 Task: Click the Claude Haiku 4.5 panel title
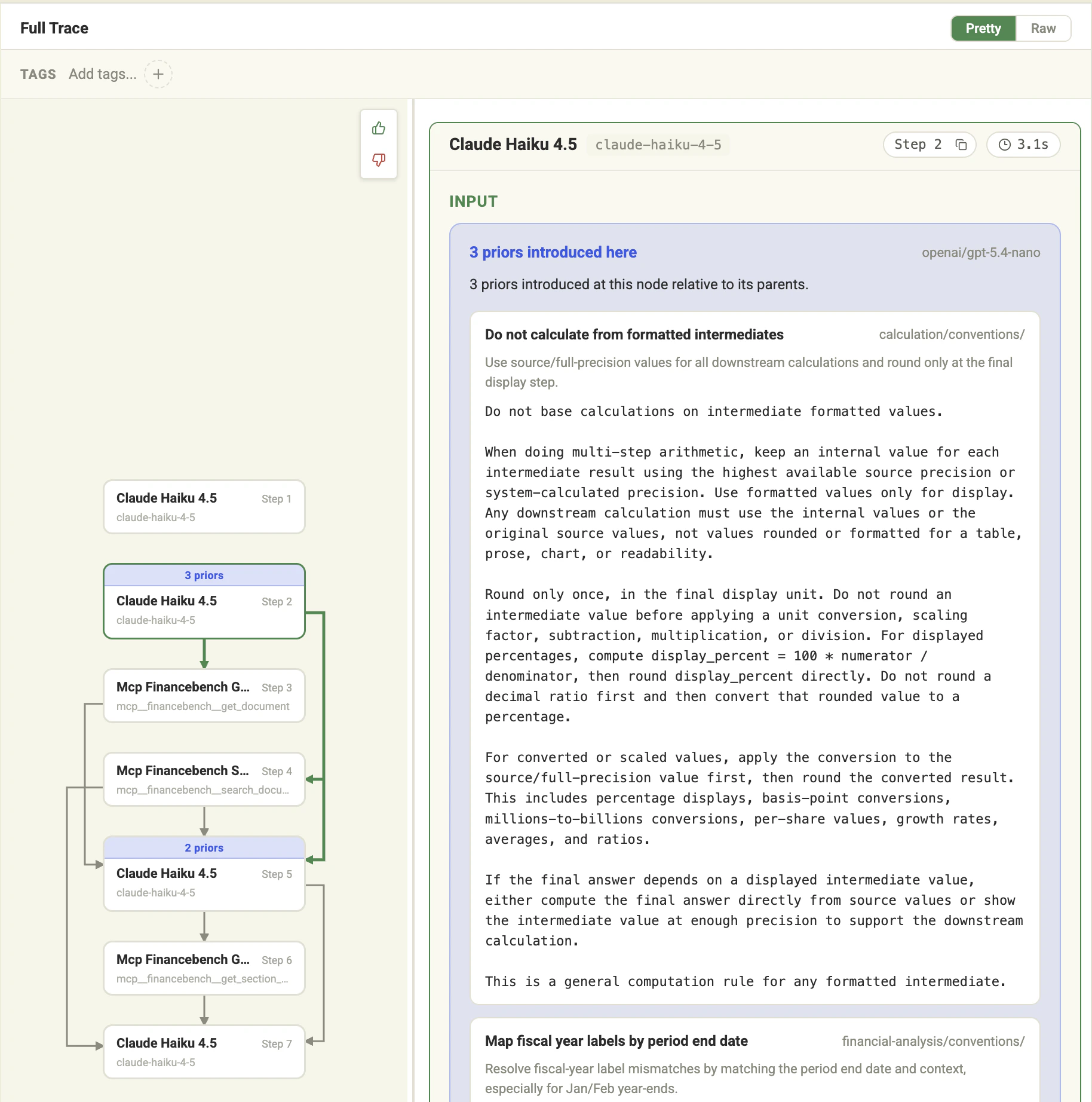[x=513, y=145]
